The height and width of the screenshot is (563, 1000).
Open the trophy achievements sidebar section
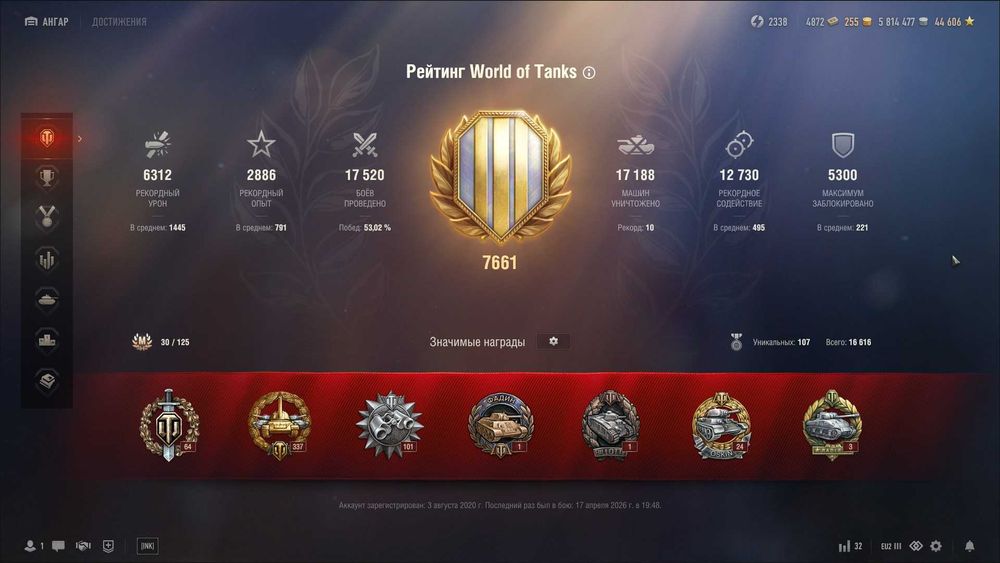[x=47, y=178]
